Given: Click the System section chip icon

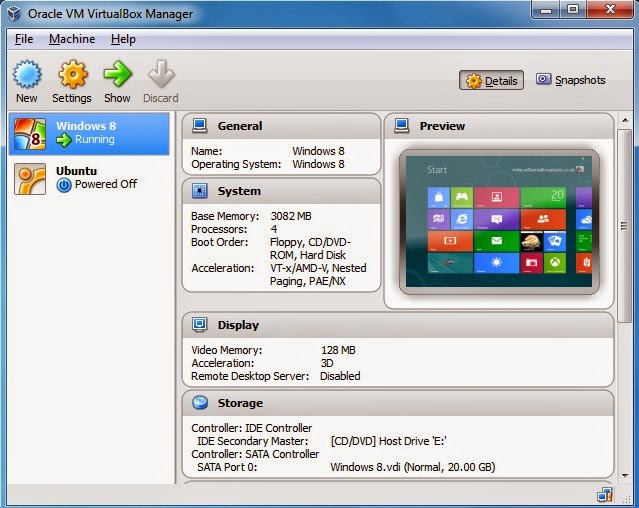Looking at the screenshot, I should point(200,191).
